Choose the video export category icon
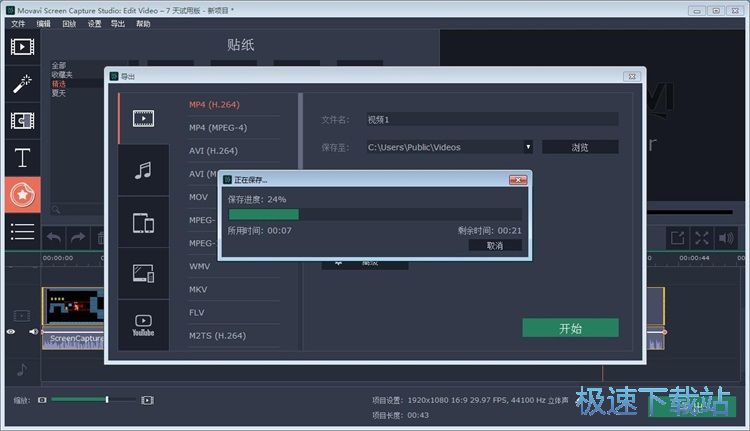This screenshot has height=431, width=750. click(x=143, y=118)
